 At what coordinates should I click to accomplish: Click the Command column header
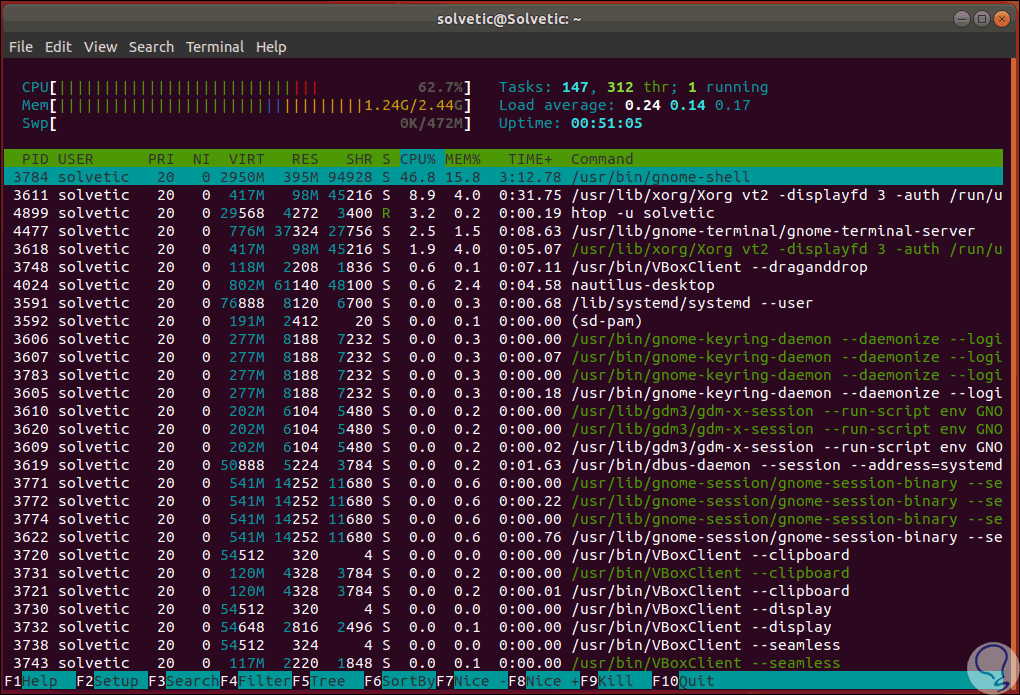pos(602,159)
